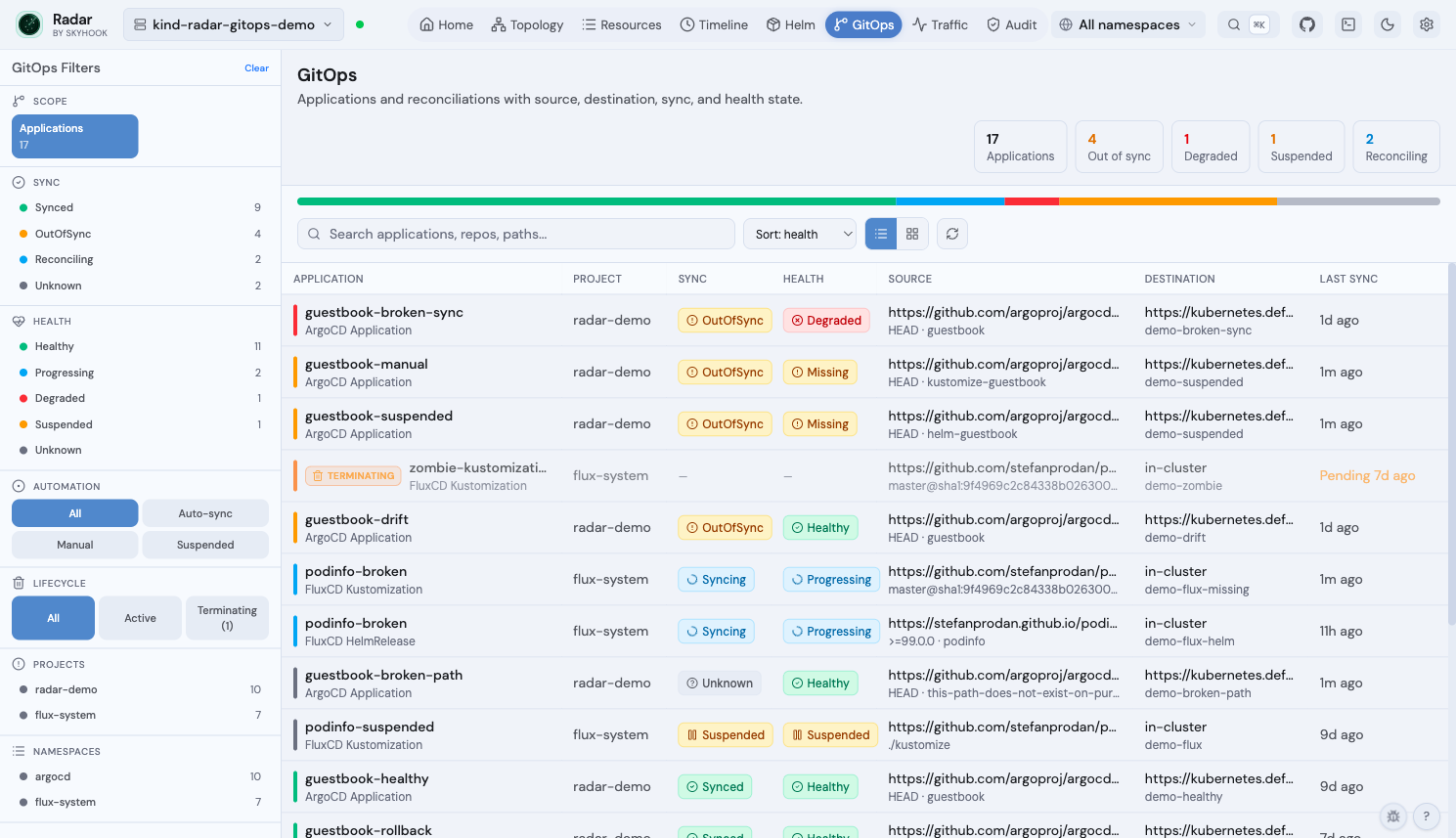Viewport: 1456px width, 838px height.
Task: Click the Health section heart icon
Action: (19, 321)
